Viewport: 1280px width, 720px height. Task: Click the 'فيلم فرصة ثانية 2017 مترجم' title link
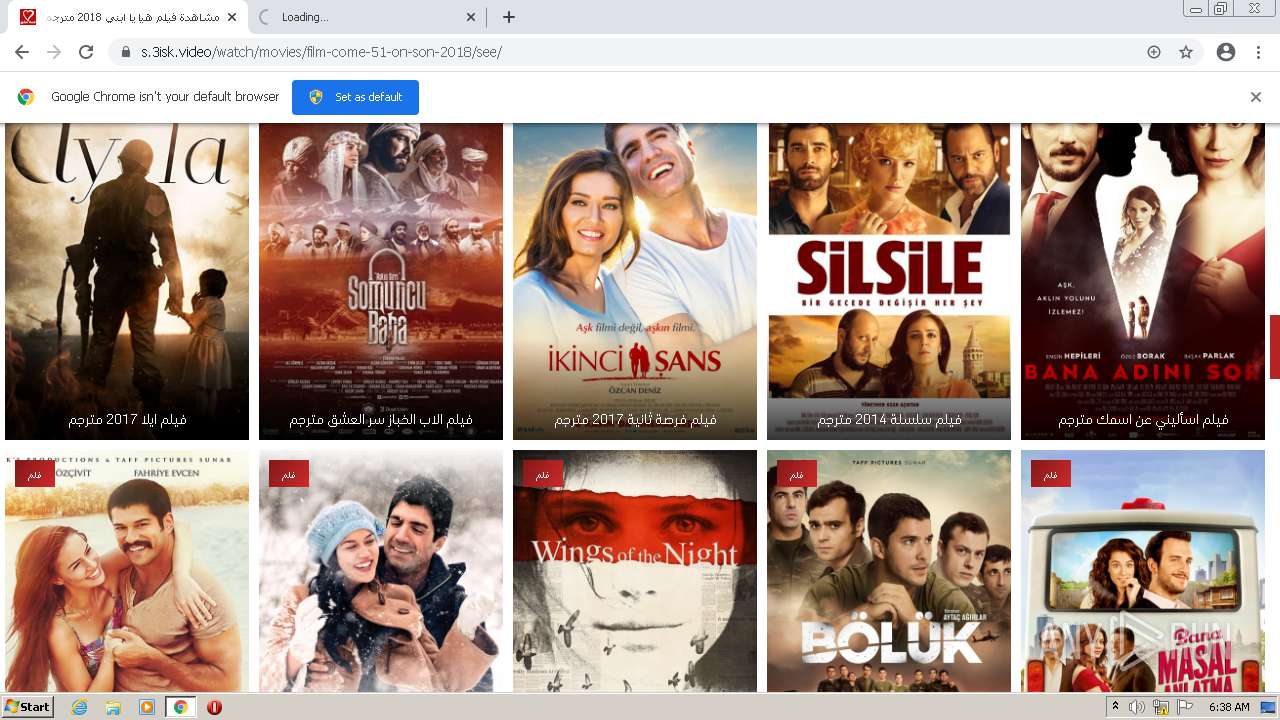635,420
